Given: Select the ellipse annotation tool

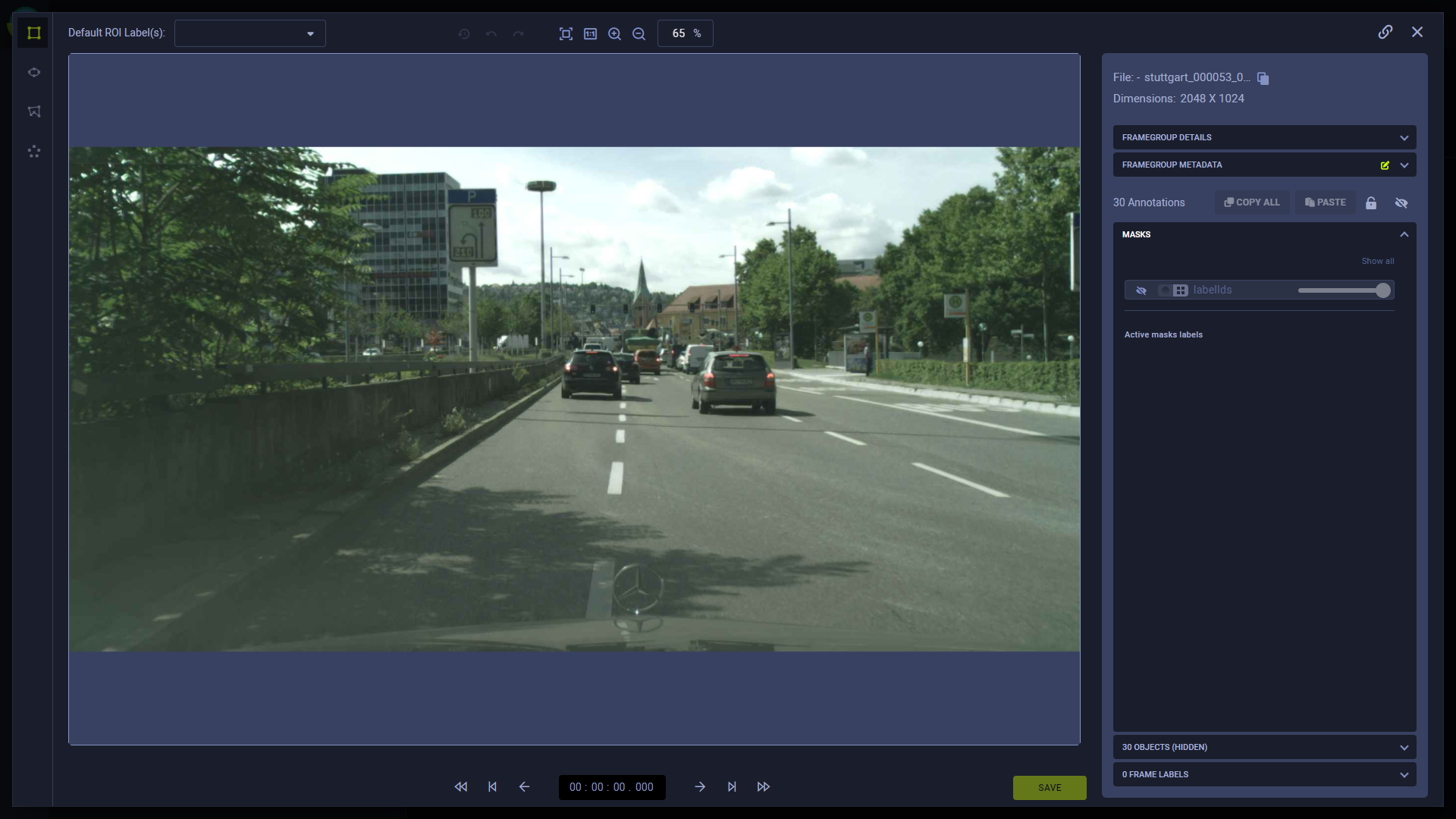Looking at the screenshot, I should tap(33, 73).
